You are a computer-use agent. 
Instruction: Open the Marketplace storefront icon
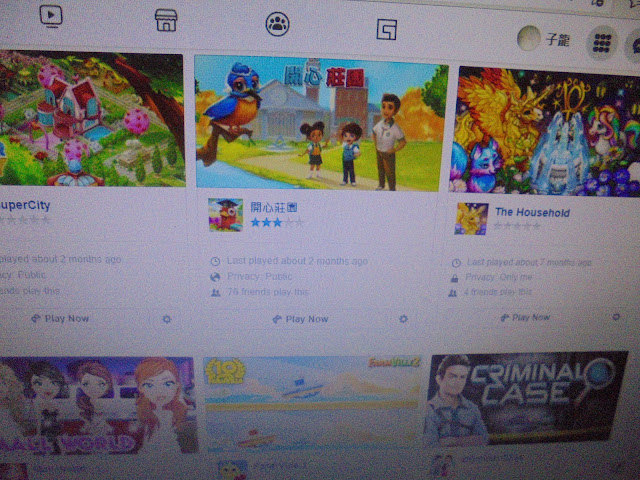point(166,20)
